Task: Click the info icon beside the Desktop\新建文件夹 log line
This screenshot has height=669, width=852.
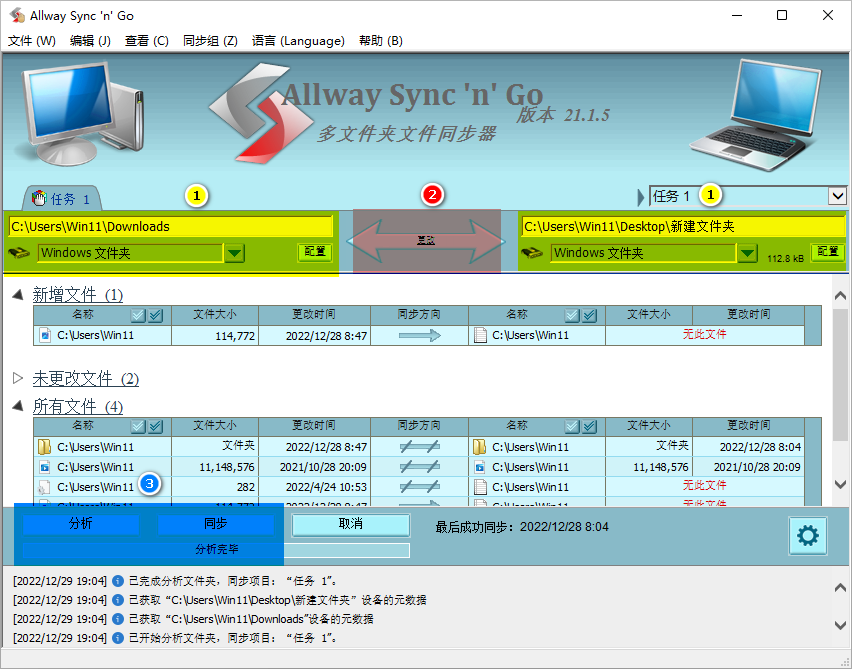Action: [118, 600]
